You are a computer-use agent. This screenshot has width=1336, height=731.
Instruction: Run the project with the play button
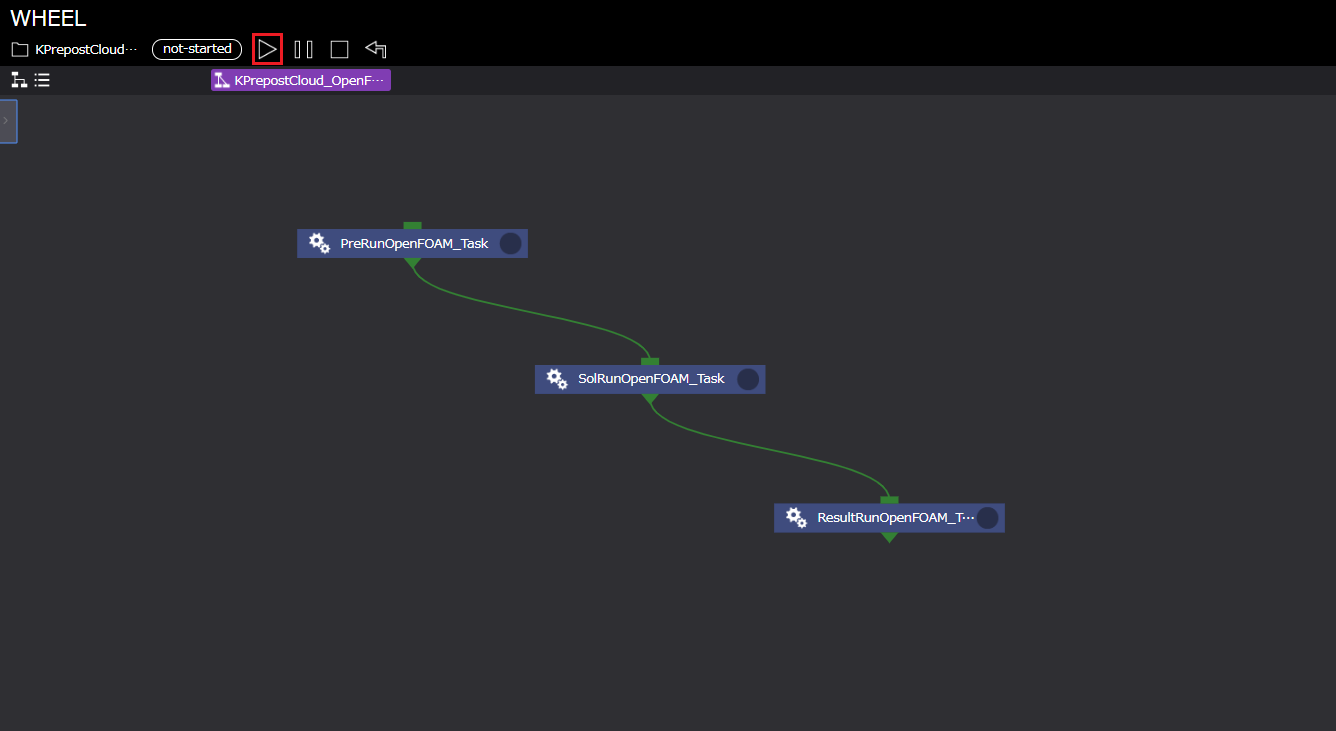click(267, 49)
